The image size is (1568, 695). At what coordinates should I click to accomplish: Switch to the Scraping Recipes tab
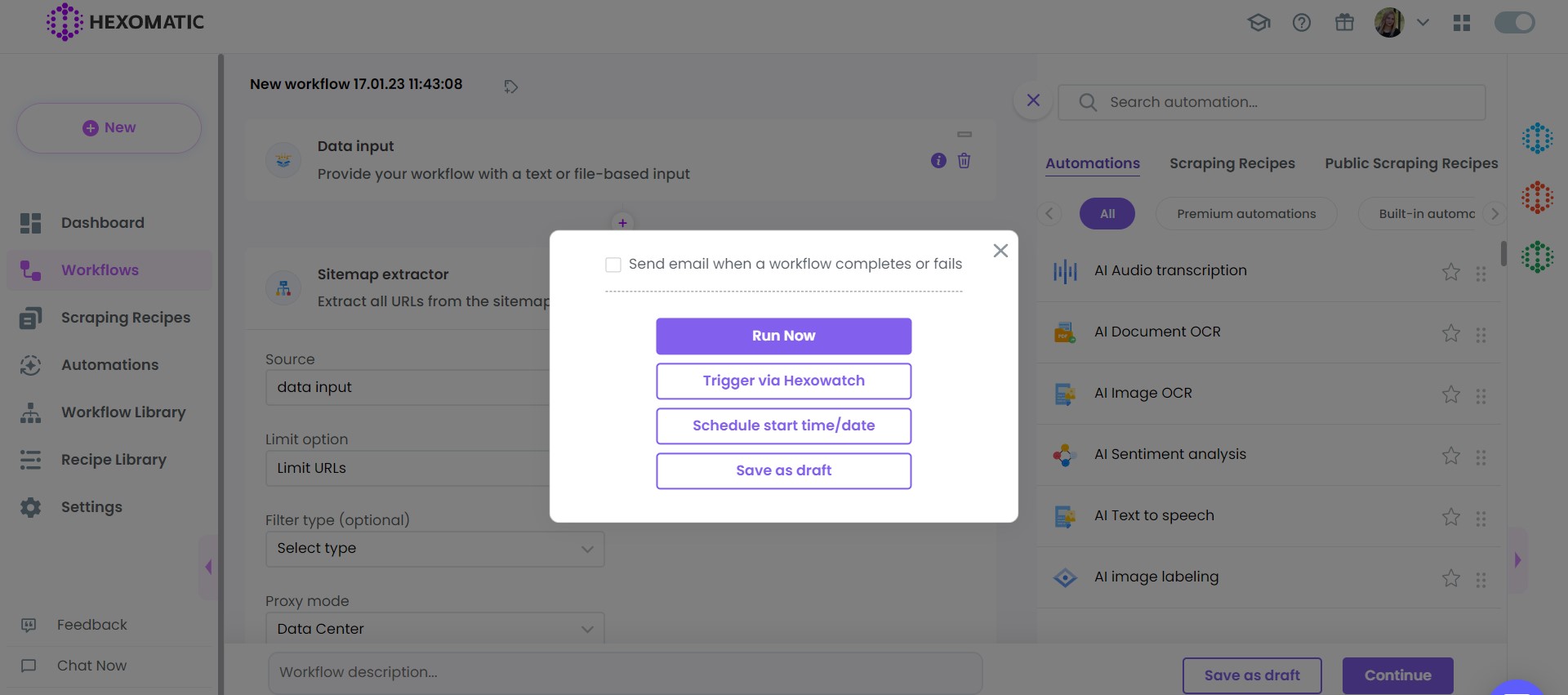coord(1232,163)
